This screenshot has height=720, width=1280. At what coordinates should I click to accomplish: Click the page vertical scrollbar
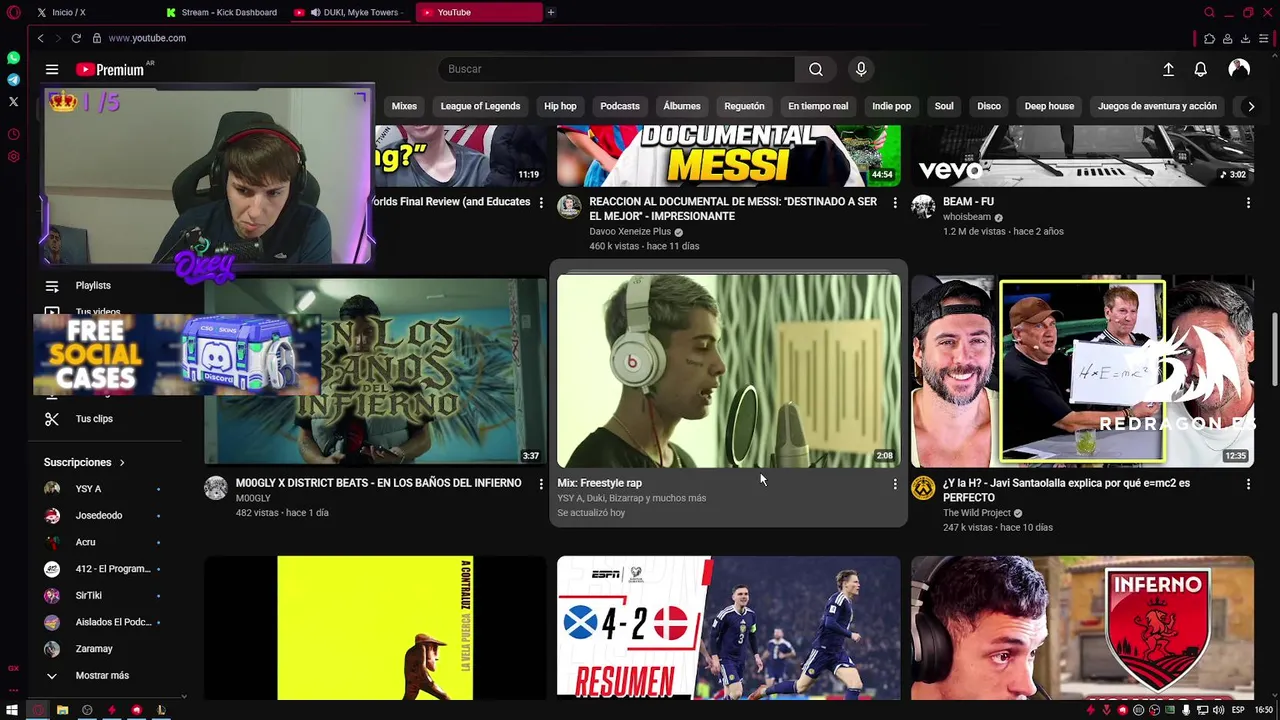pos(1274,349)
